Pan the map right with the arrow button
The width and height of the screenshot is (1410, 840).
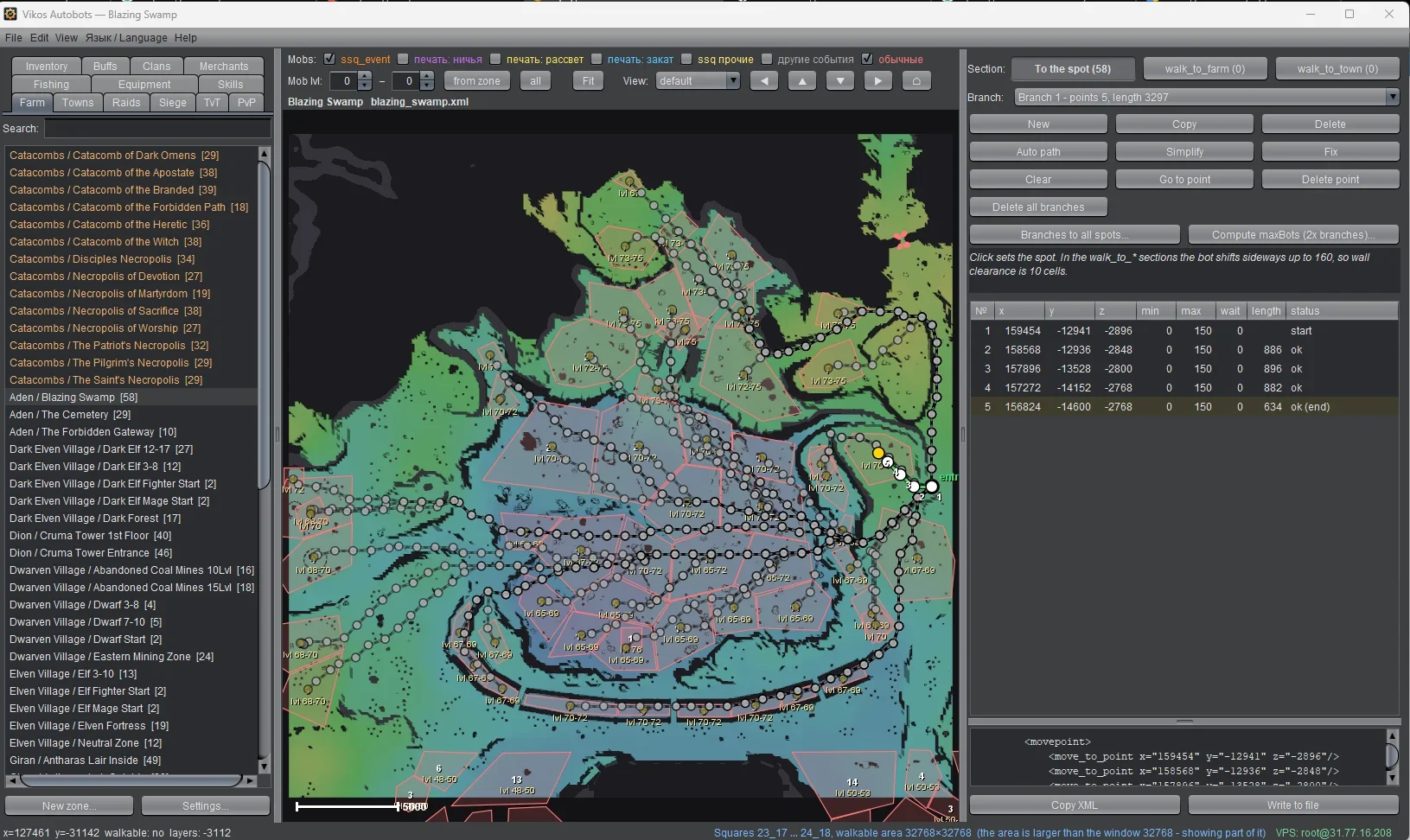click(878, 80)
